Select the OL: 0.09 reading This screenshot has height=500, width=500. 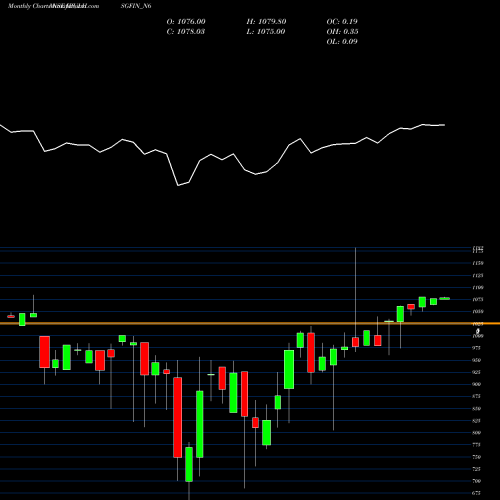pyautogui.click(x=342, y=42)
